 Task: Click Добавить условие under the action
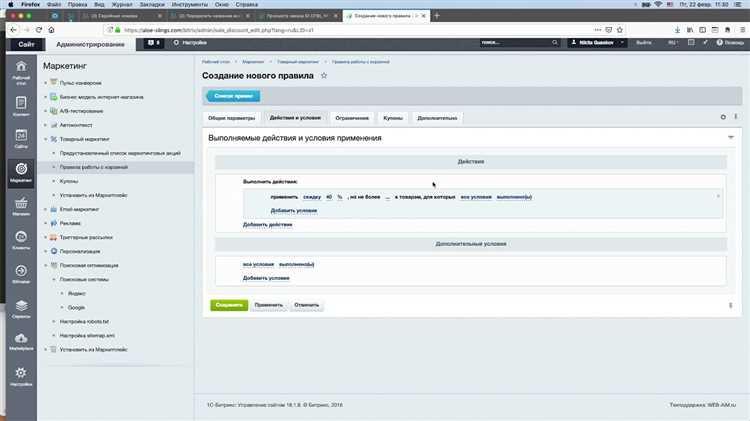294,210
